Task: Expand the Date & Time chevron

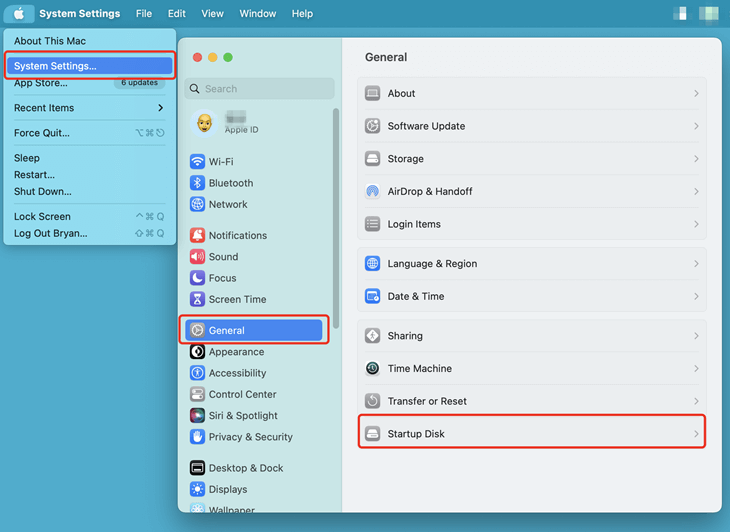Action: pos(696,296)
